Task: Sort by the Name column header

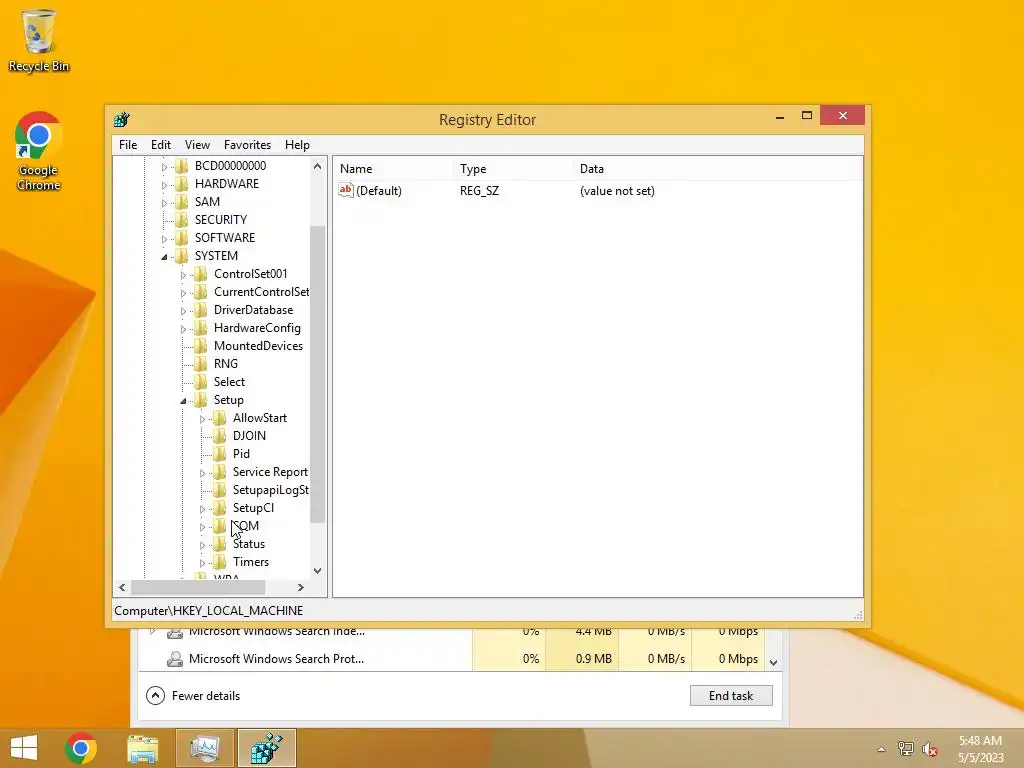Action: click(393, 168)
